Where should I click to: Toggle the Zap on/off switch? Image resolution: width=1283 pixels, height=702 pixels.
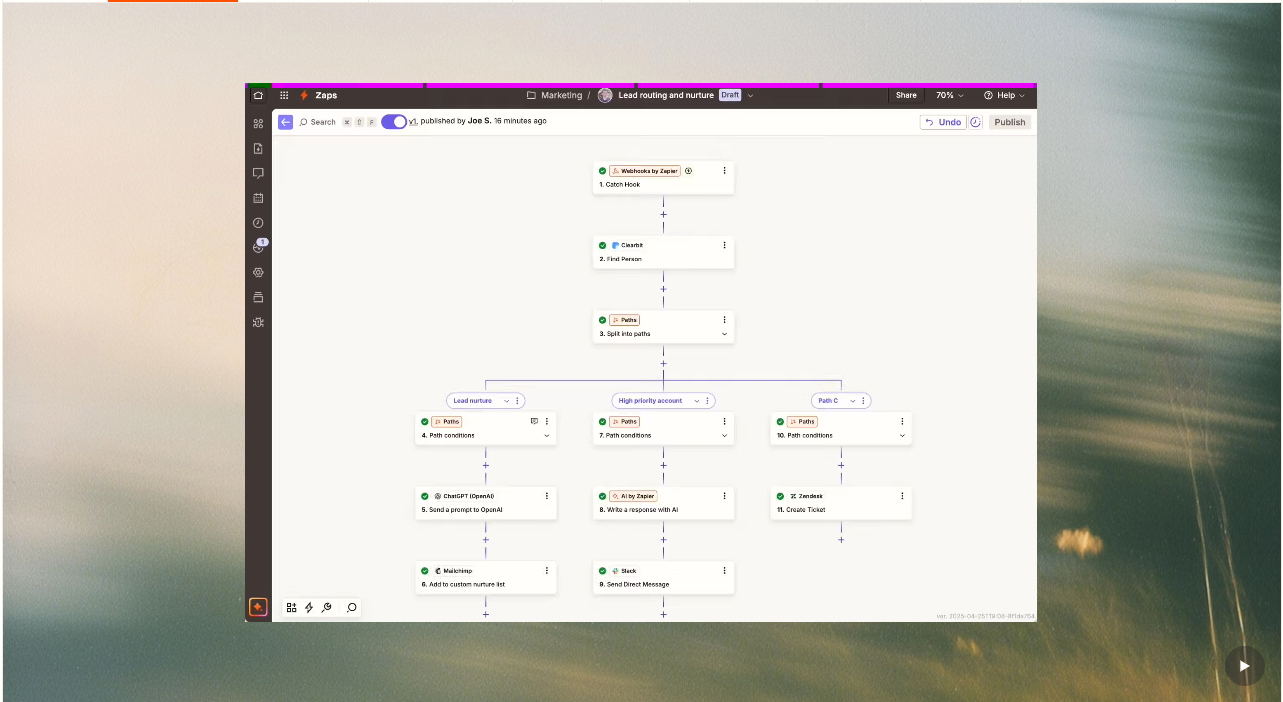394,122
